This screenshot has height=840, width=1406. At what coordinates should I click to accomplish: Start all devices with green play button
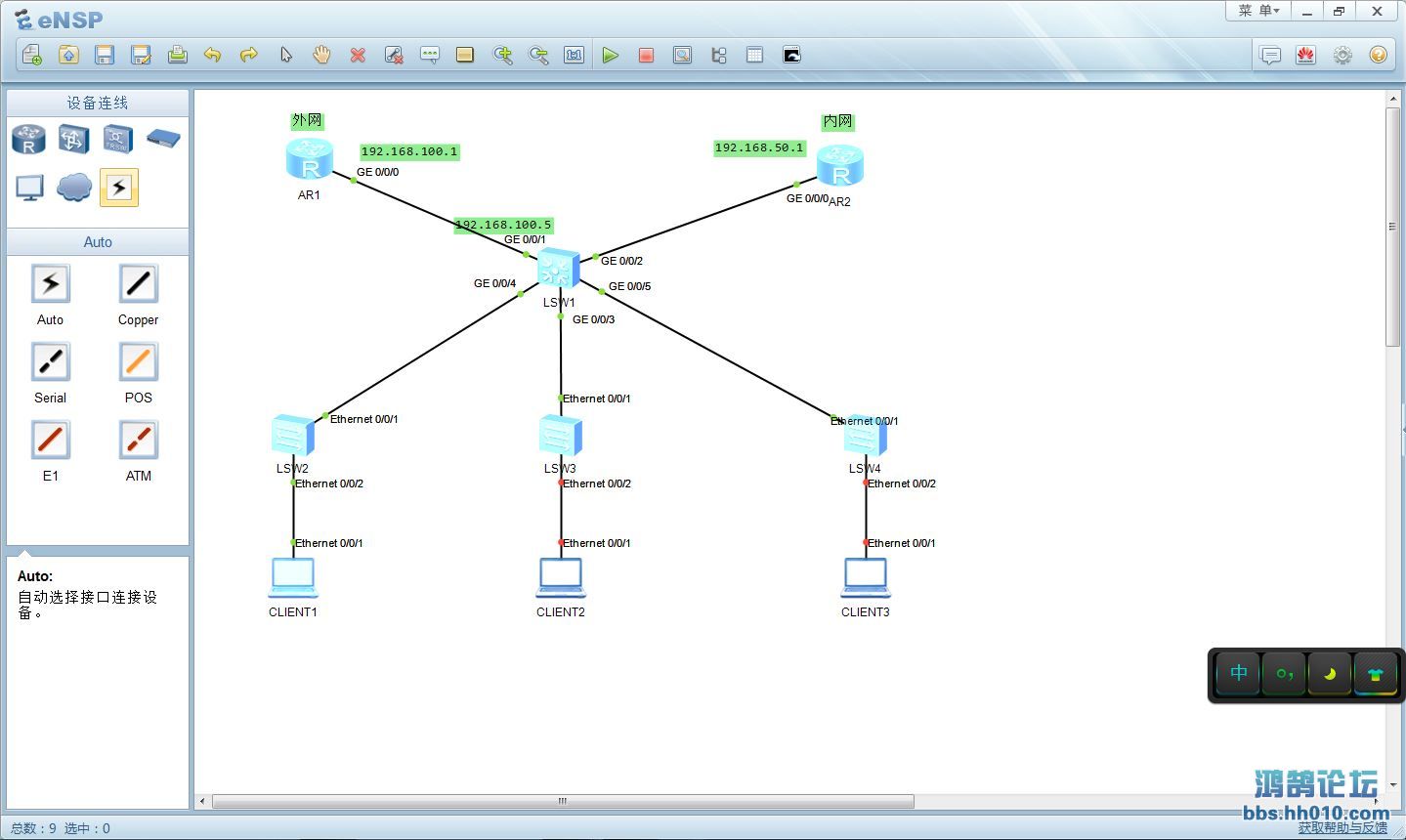pyautogui.click(x=611, y=55)
